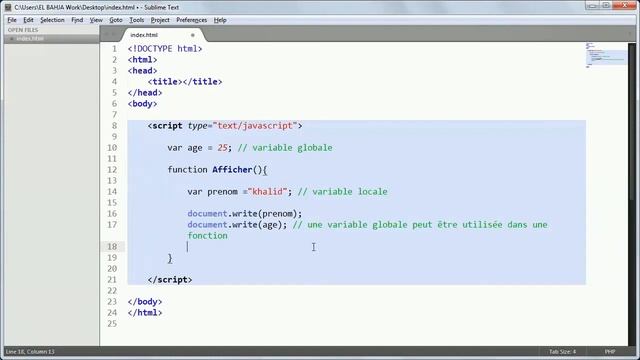
Task: Click the minimap code preview
Action: [606, 55]
